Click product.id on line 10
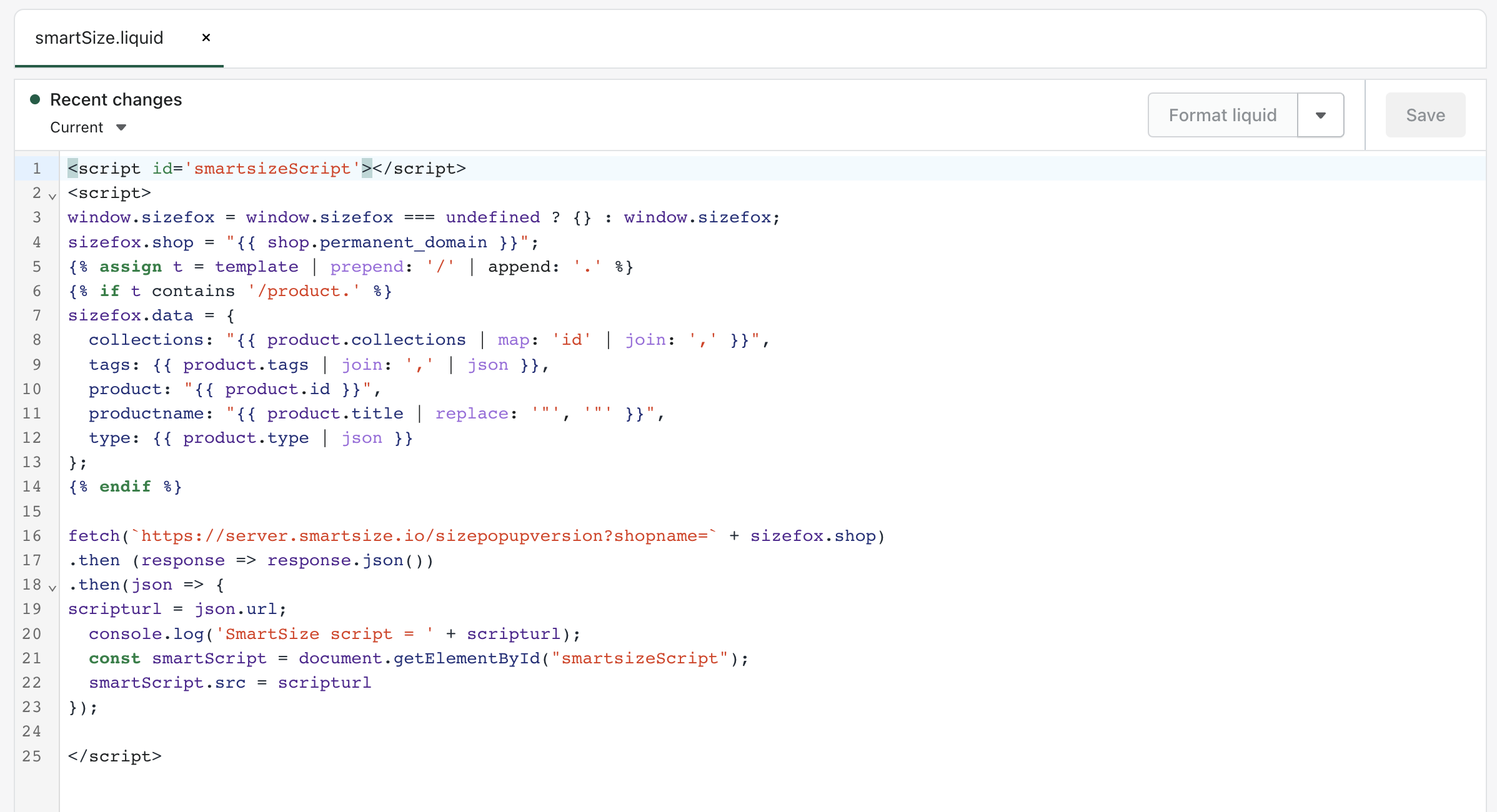 point(277,389)
